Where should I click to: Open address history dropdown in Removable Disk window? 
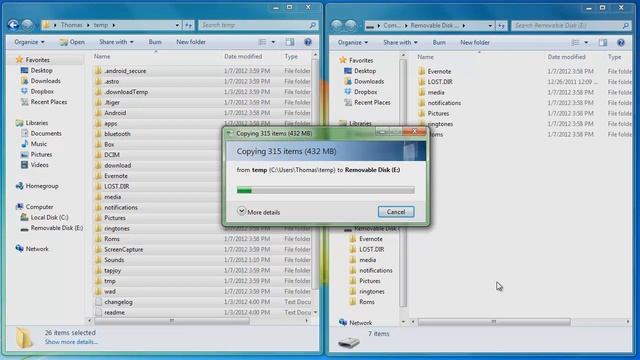click(490, 26)
